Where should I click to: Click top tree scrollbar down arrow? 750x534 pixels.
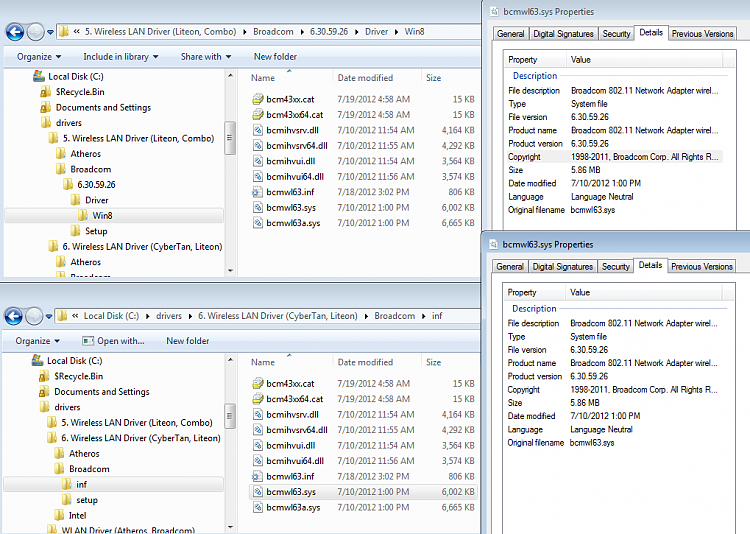click(230, 271)
